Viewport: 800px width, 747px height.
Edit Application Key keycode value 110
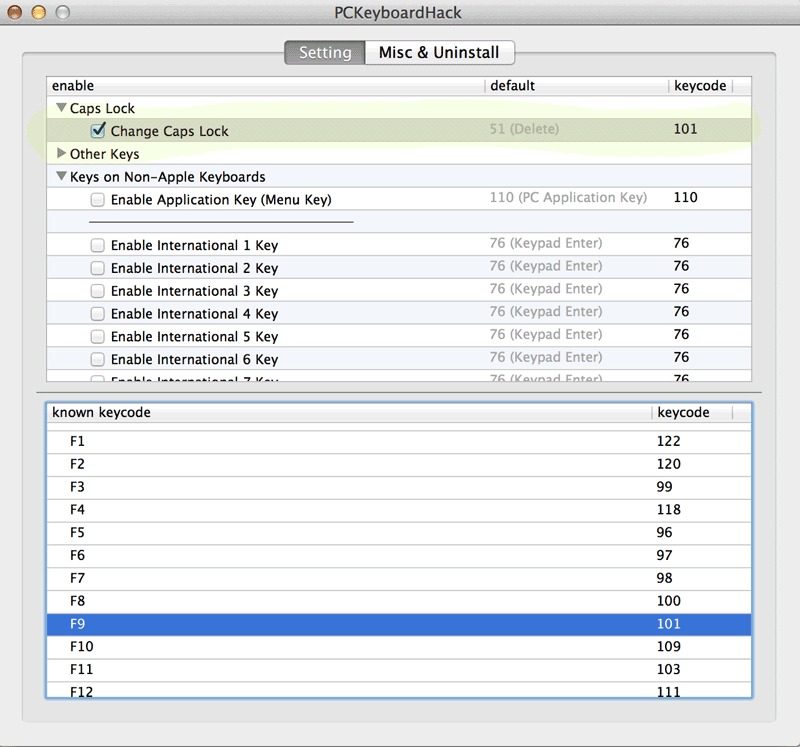click(x=685, y=197)
